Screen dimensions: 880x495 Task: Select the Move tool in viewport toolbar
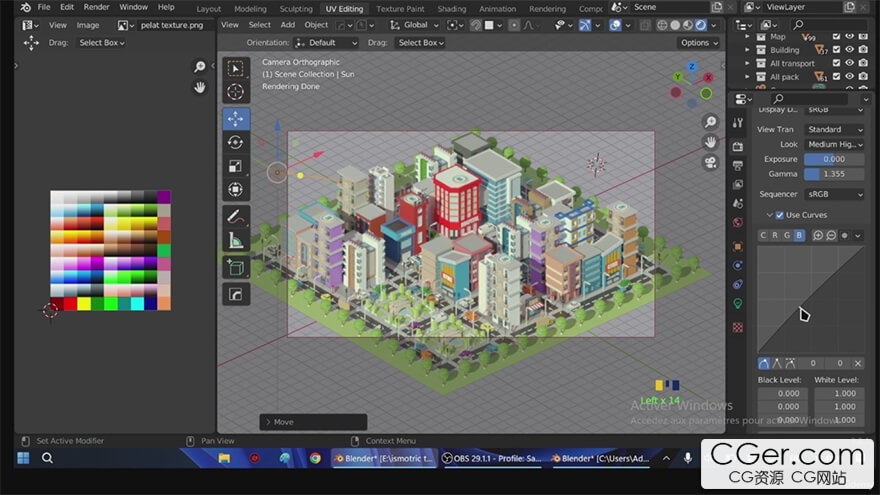(x=235, y=118)
